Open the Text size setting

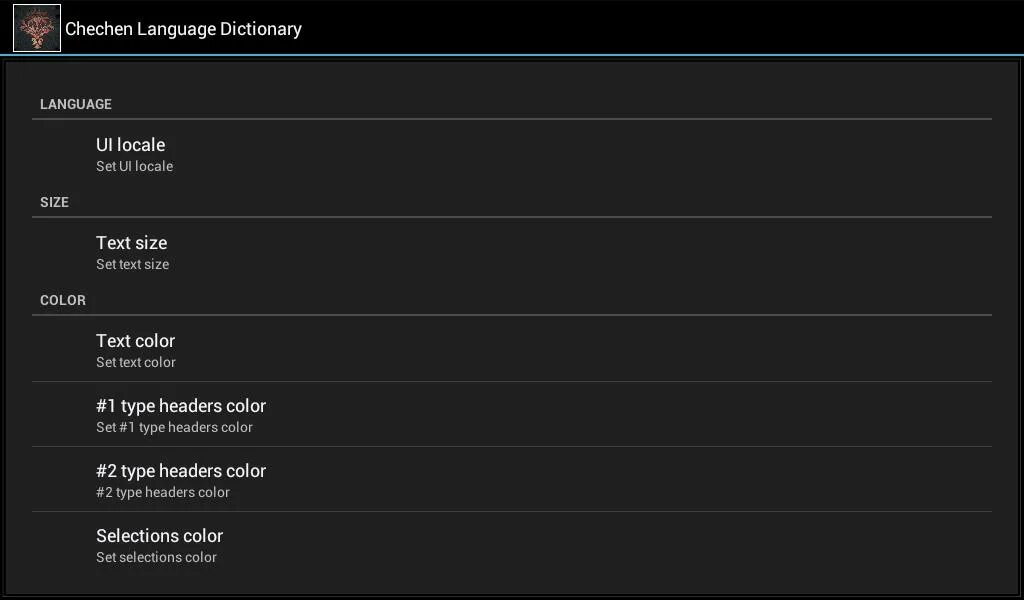[131, 243]
